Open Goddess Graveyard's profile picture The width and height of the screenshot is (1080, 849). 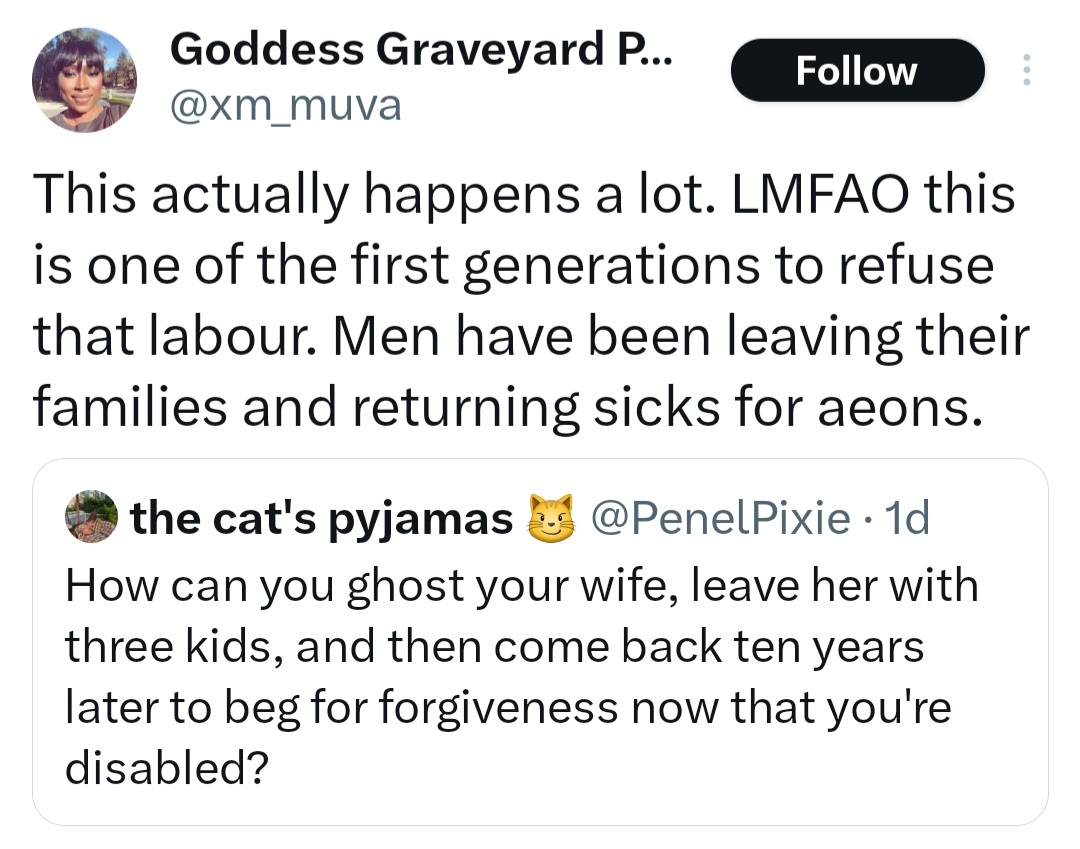(x=84, y=80)
